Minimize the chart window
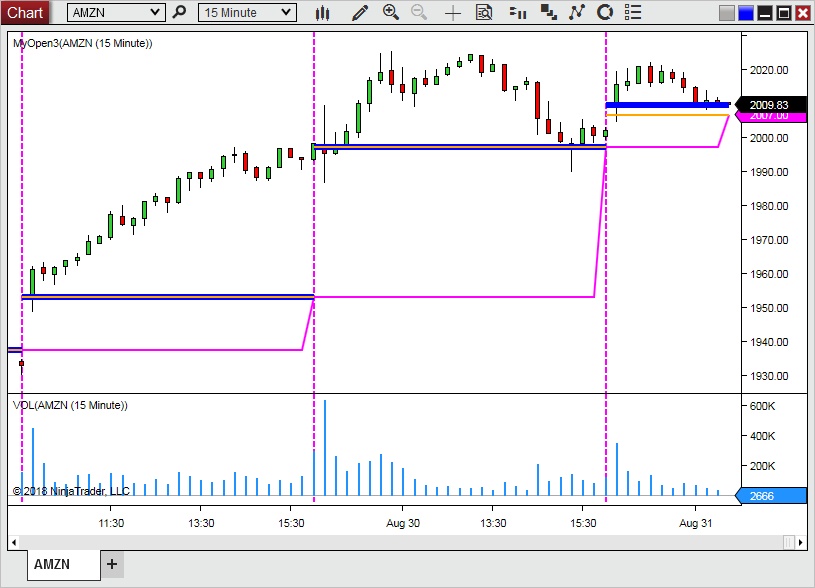 coord(765,13)
